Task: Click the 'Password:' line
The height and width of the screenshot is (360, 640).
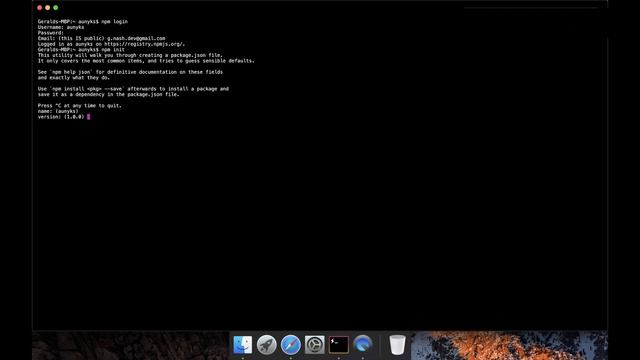Action: pyautogui.click(x=51, y=33)
